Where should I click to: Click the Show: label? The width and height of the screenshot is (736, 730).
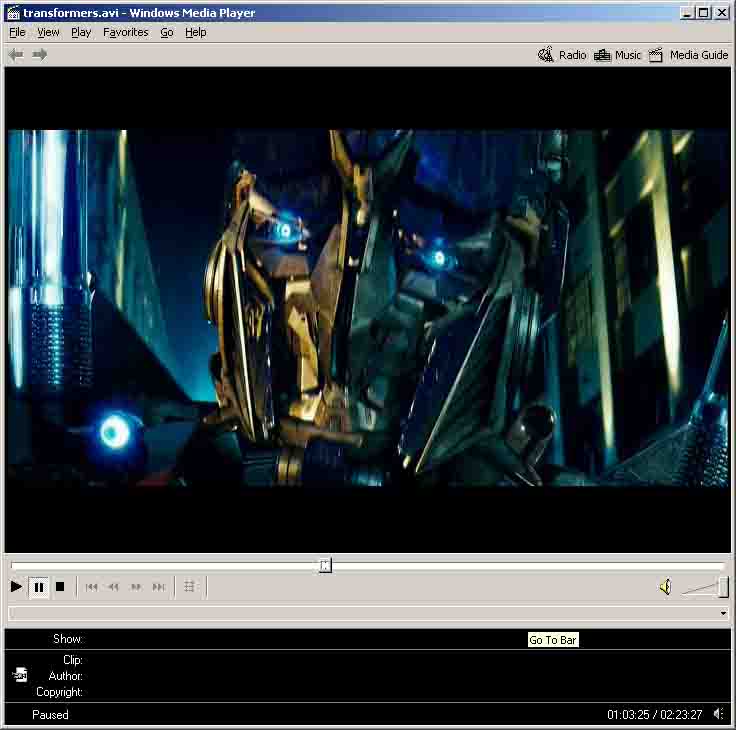[68, 639]
